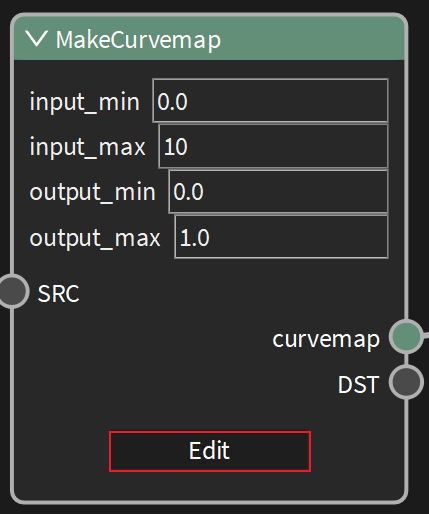This screenshot has width=429, height=514.
Task: Click the output_min value field
Action: [278, 192]
